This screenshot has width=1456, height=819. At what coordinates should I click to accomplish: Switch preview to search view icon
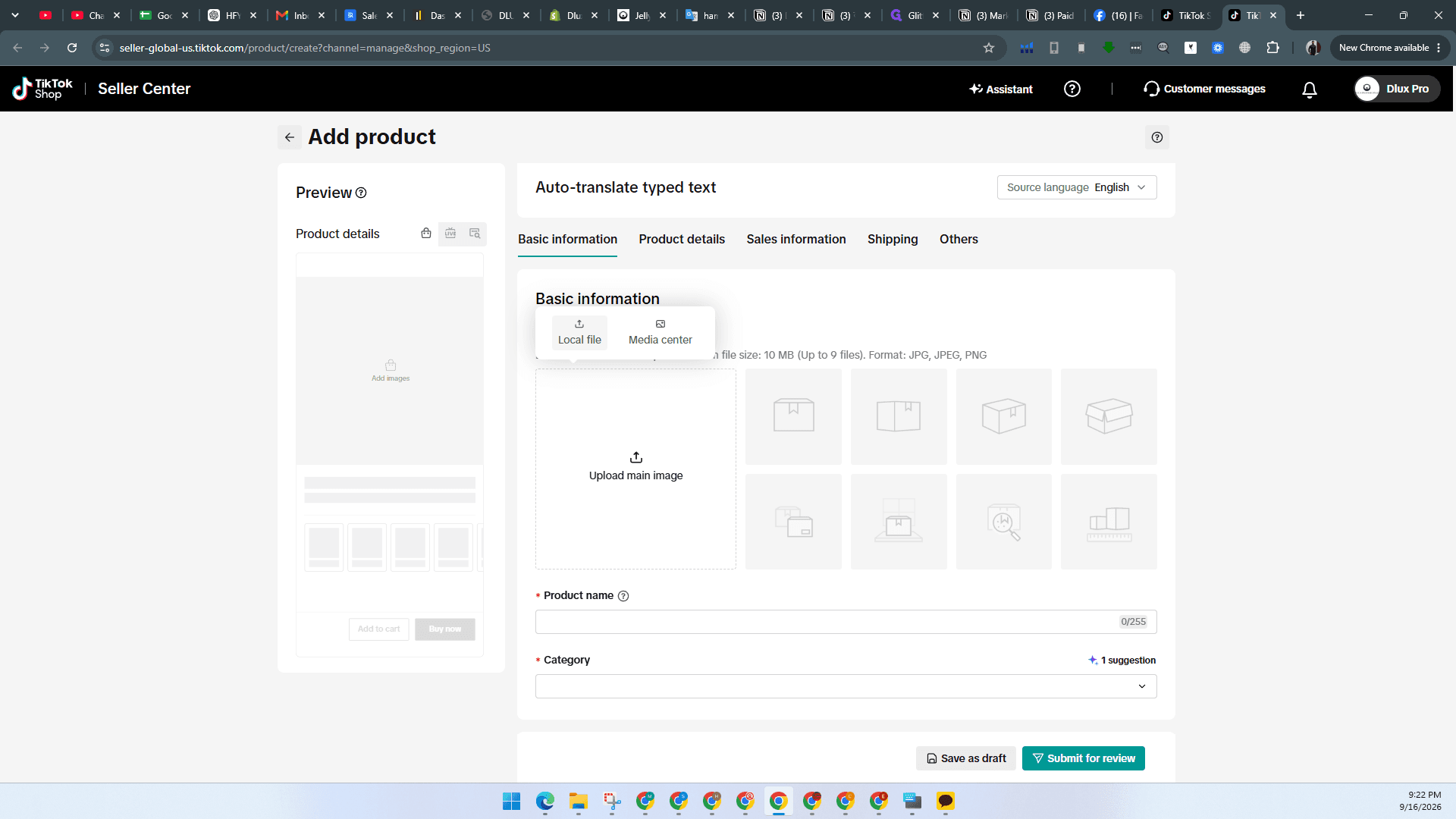475,234
